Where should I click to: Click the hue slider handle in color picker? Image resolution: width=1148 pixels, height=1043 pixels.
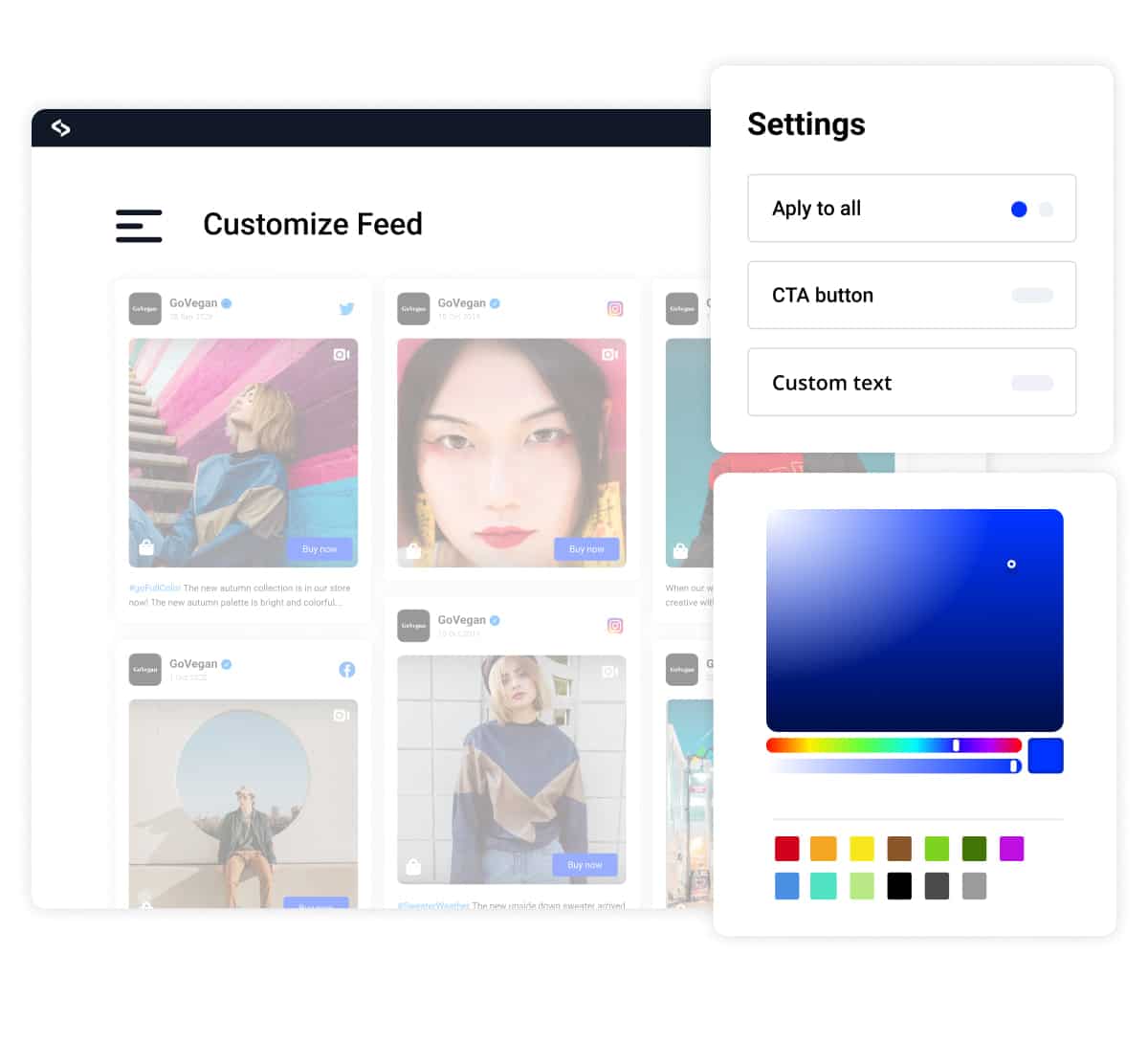coord(956,744)
